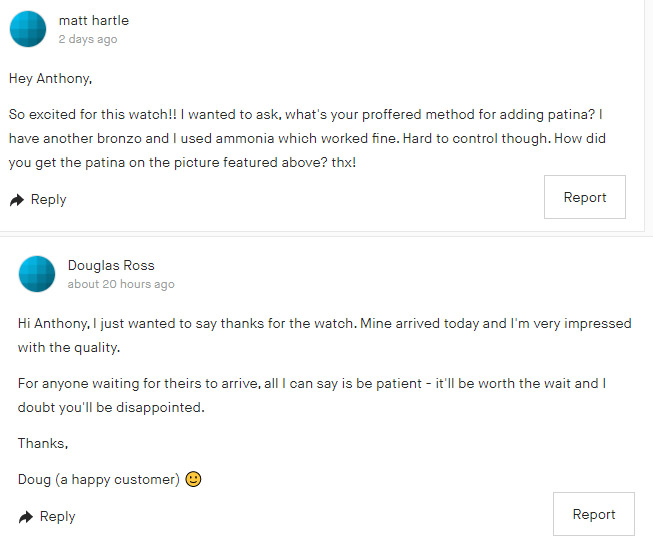Click the 'about 20 hours ago' timestamp
The image size is (653, 544).
click(x=121, y=284)
